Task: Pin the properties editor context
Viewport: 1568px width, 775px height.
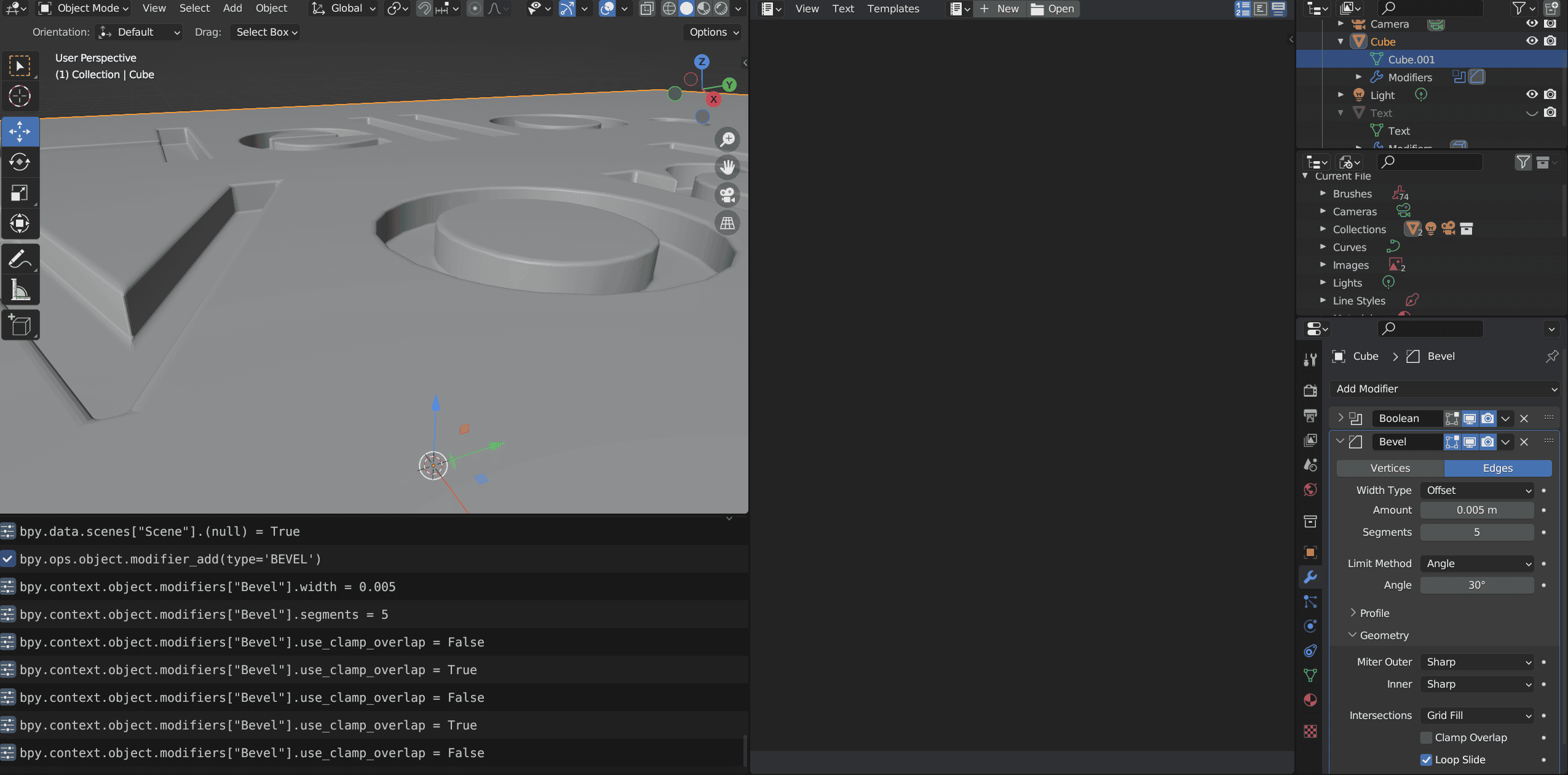Action: 1552,356
